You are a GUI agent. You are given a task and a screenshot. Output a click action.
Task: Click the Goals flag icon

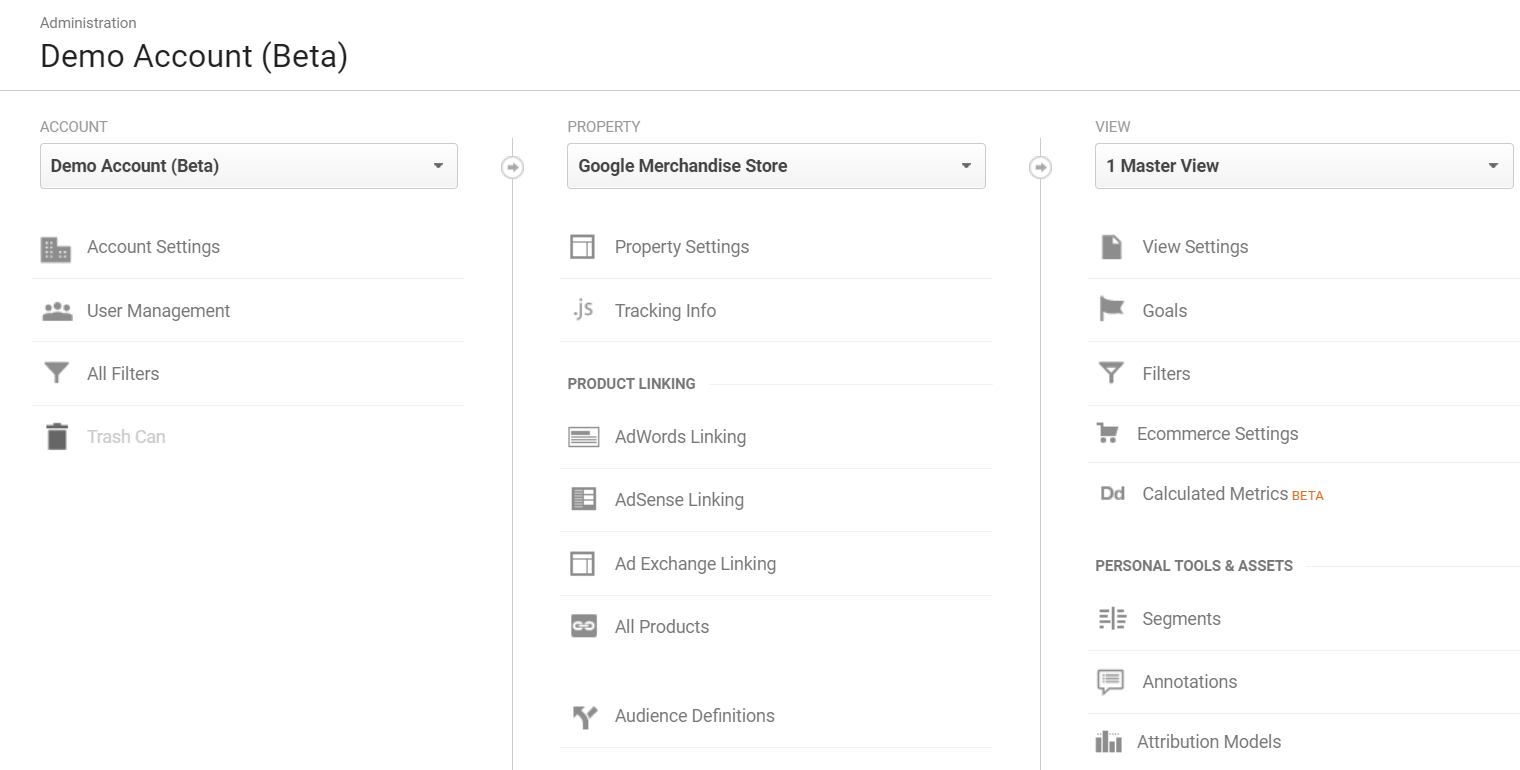1111,310
